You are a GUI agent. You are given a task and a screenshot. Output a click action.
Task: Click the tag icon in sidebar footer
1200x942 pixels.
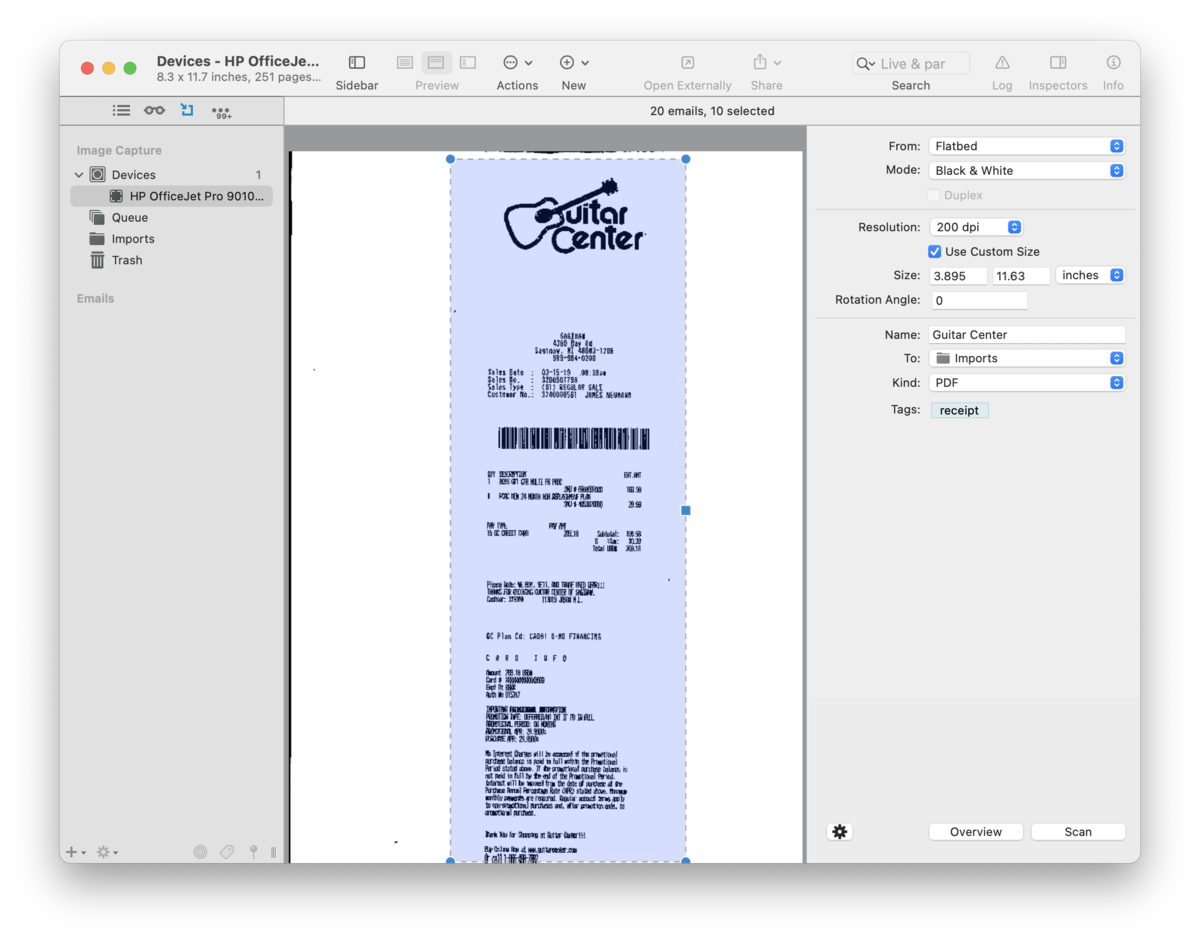(x=227, y=852)
